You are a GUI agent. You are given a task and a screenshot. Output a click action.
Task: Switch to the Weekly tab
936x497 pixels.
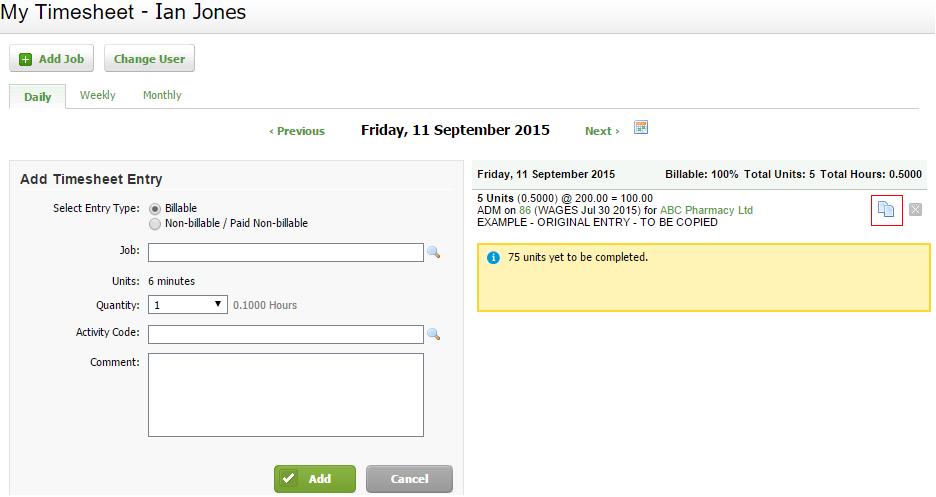pos(98,95)
